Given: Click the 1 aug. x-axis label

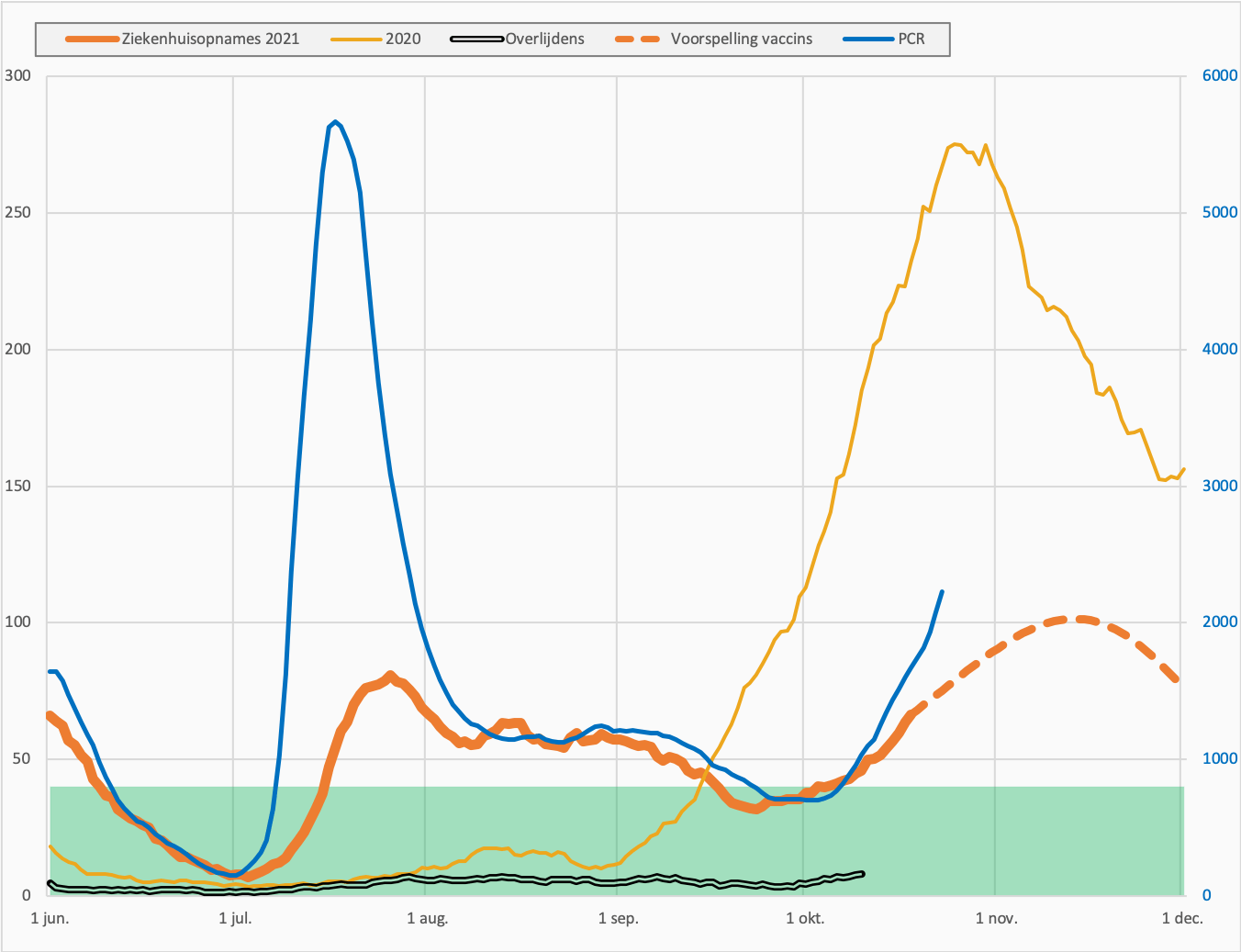Looking at the screenshot, I should pos(427,918).
